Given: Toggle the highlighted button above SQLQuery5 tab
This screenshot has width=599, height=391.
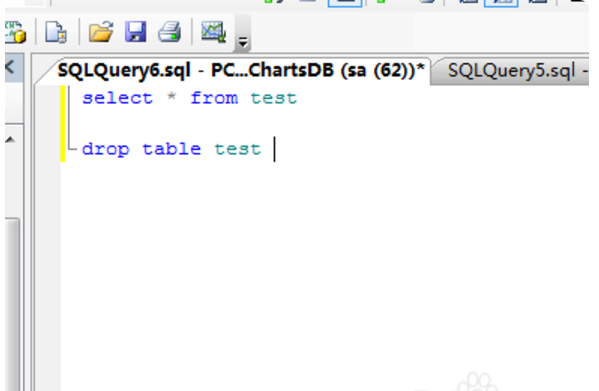Looking at the screenshot, I should click(x=501, y=3).
